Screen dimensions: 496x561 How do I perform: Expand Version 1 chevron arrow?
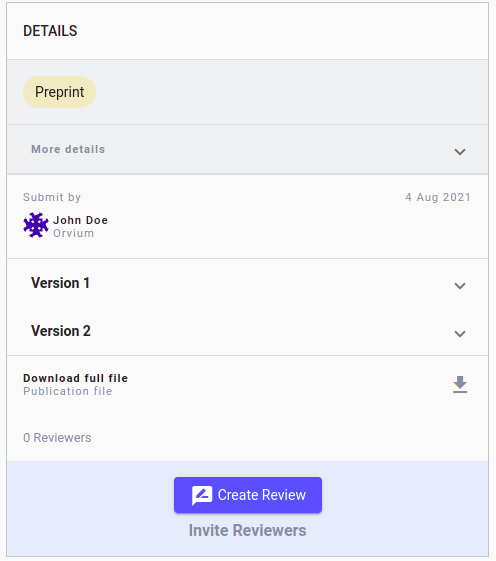[460, 286]
